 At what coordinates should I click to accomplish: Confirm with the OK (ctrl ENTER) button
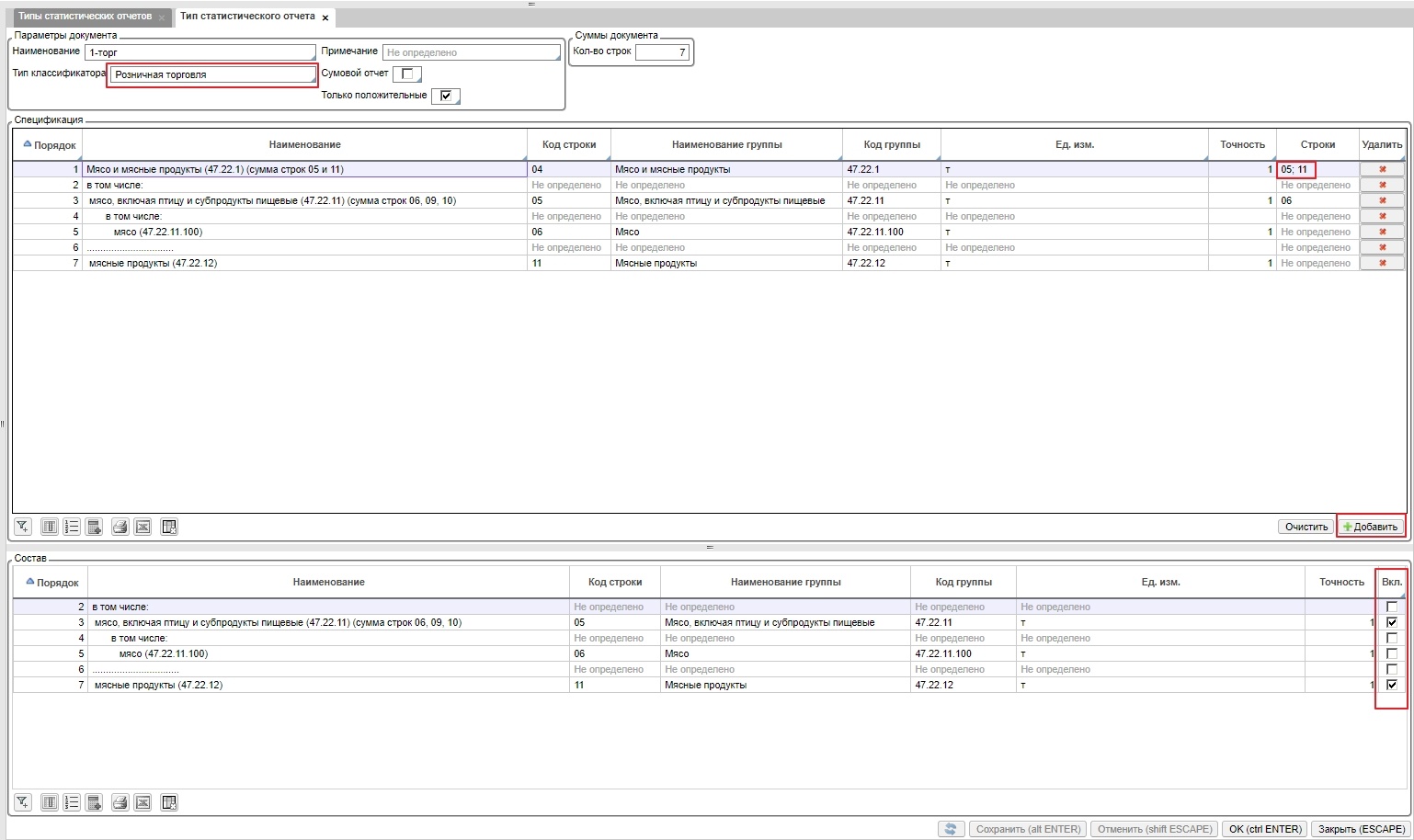tap(1265, 829)
